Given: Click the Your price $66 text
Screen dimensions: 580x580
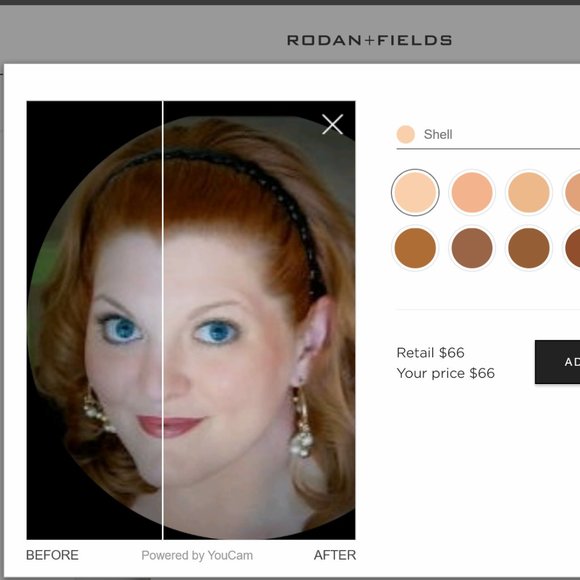Looking at the screenshot, I should coord(445,373).
